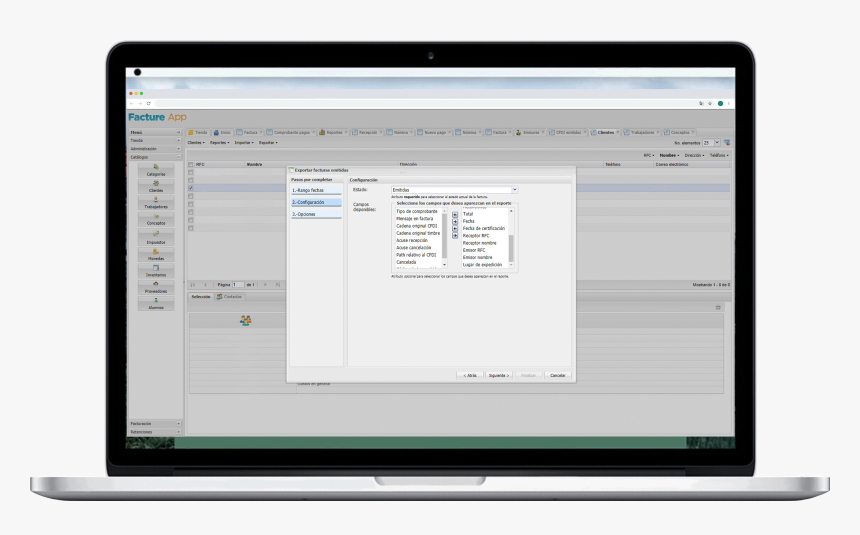Select 'Cadena original CFDI' in available fields

coord(417,226)
